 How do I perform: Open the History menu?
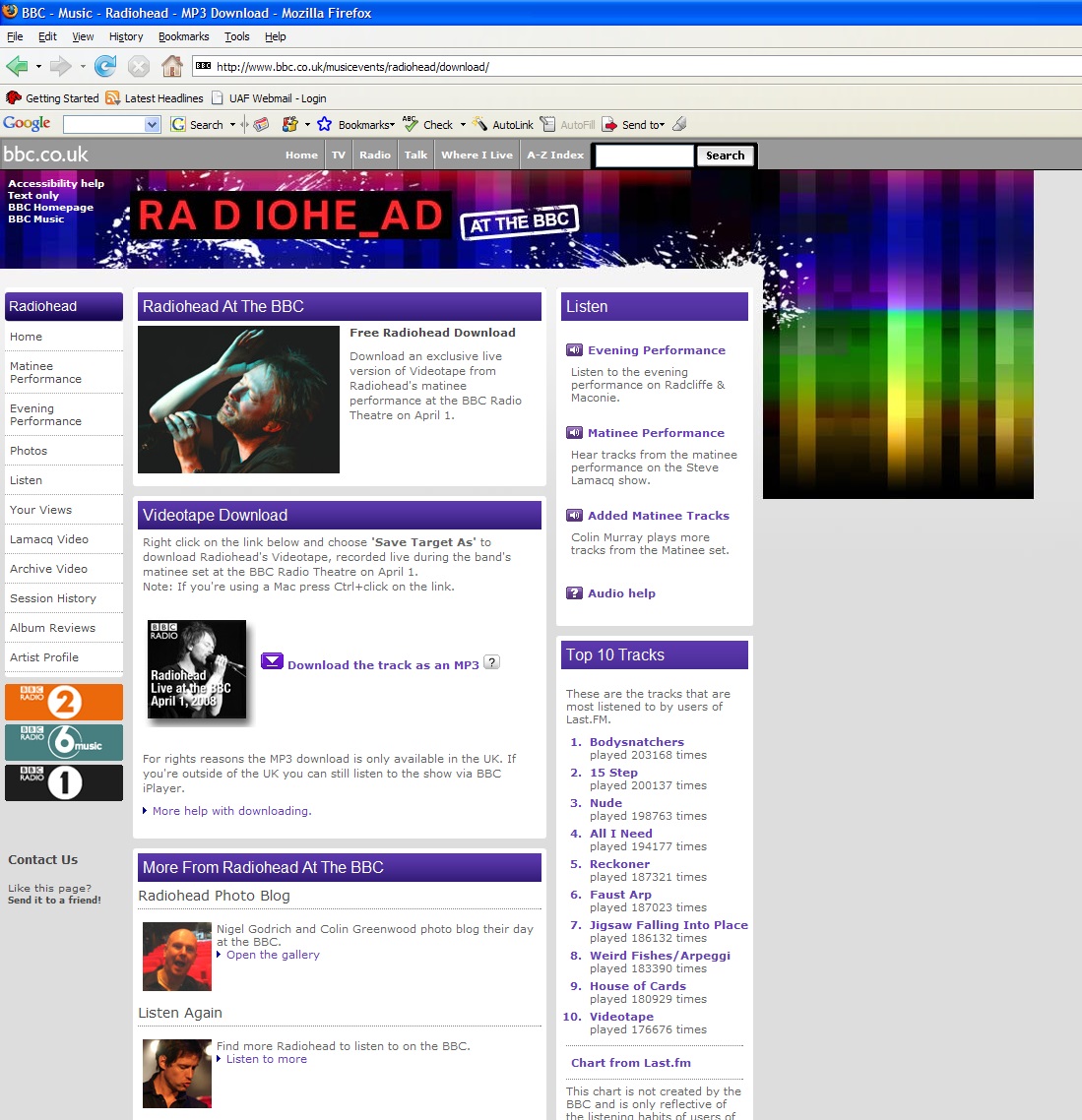pos(126,36)
